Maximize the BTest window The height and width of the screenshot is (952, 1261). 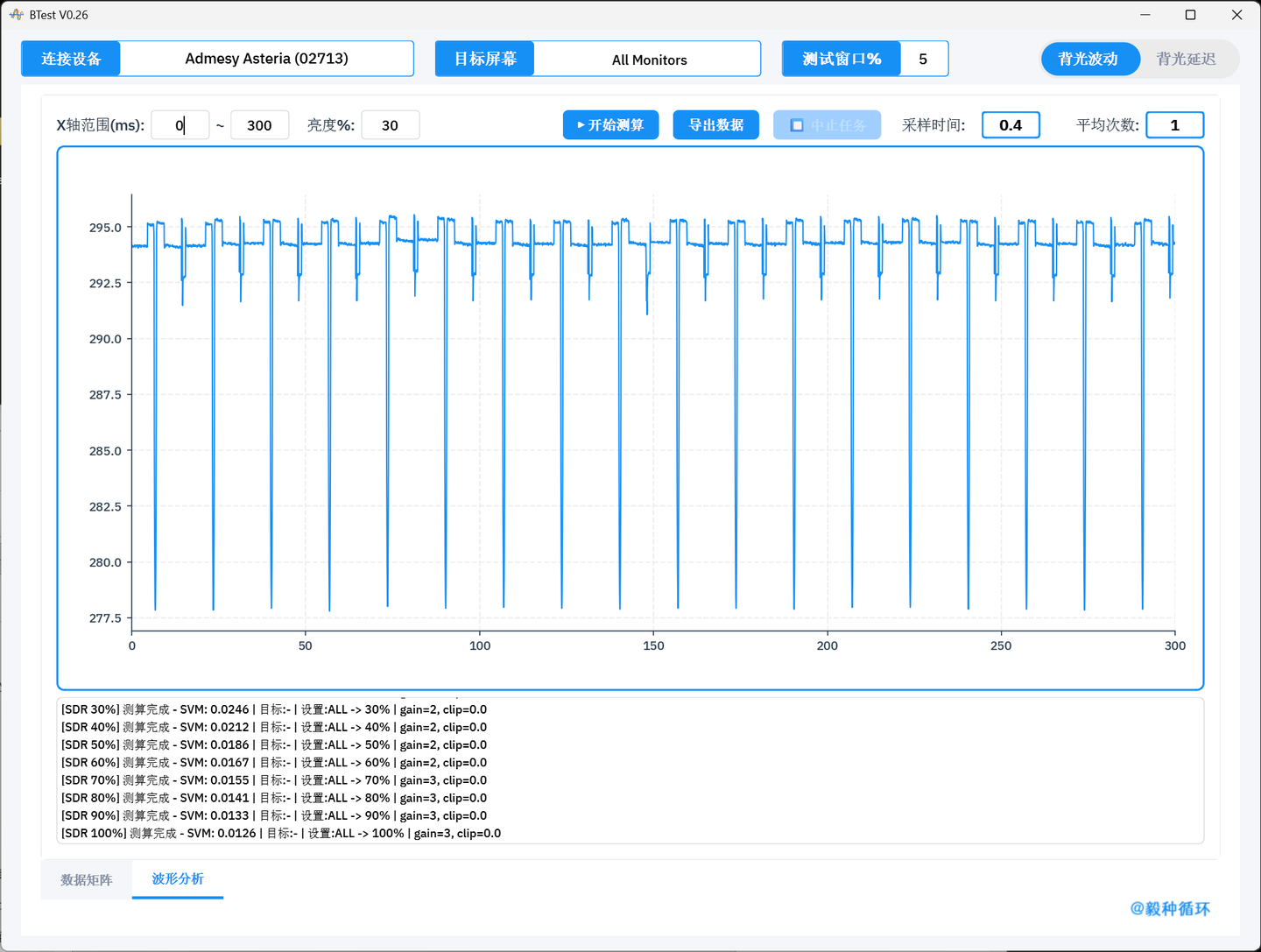(x=1190, y=15)
